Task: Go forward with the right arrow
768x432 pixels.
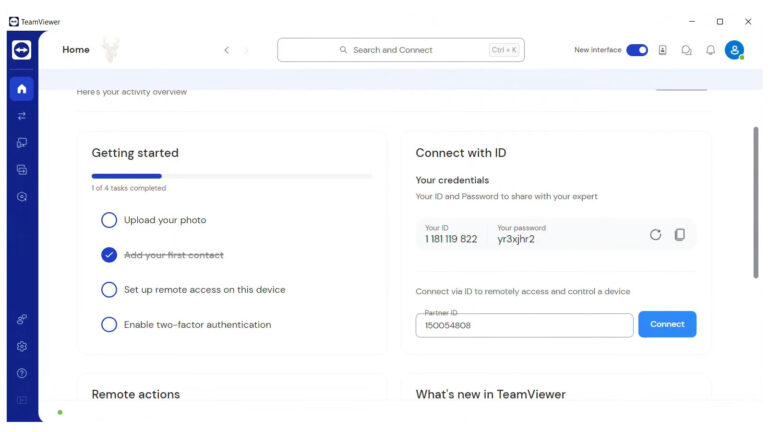Action: 246,50
